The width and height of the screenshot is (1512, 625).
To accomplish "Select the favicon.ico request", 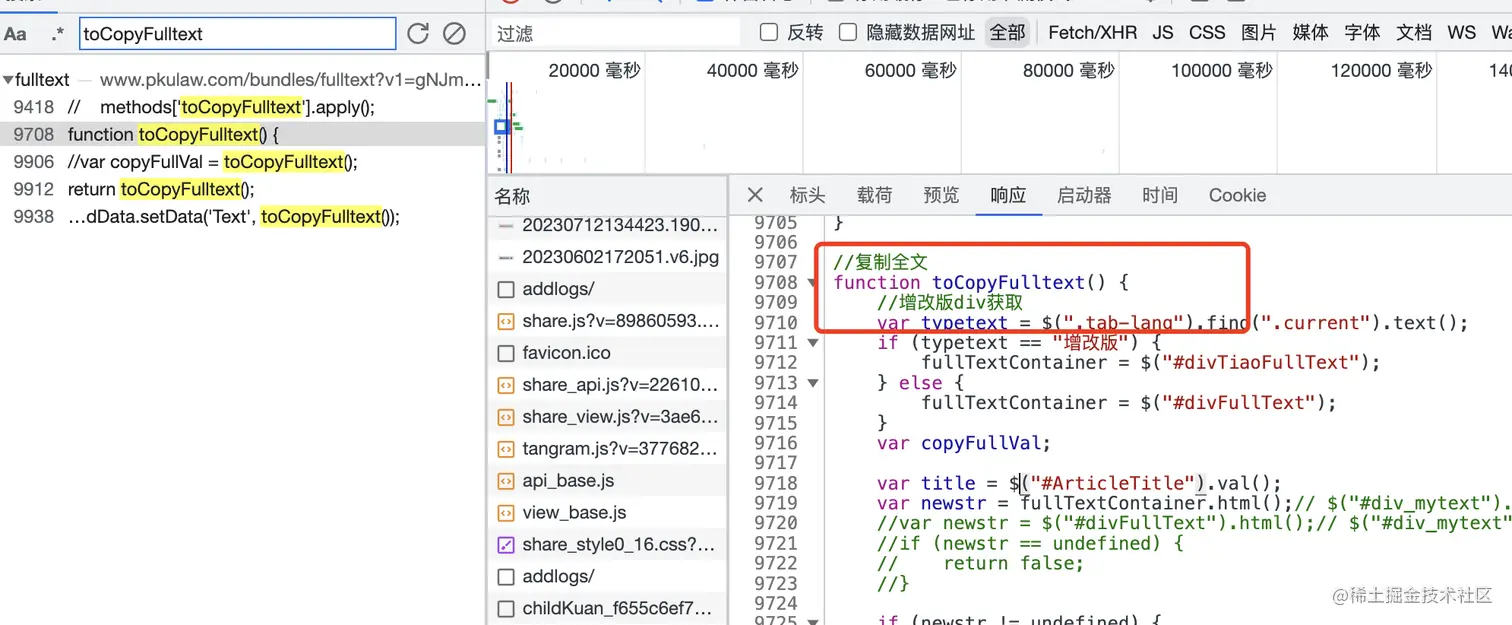I will [608, 353].
